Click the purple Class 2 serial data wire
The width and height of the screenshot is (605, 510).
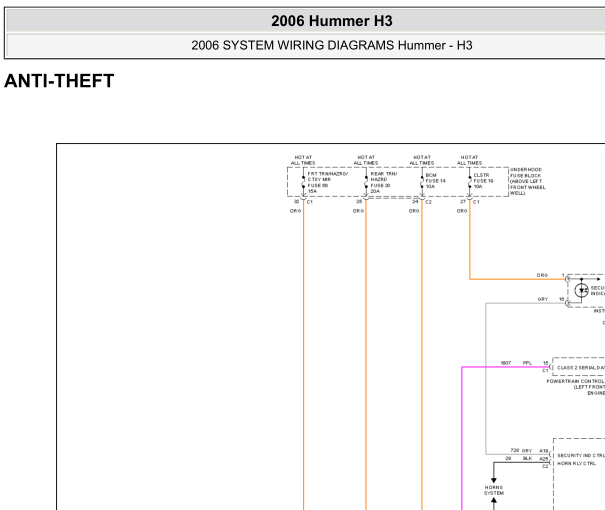tap(462, 436)
